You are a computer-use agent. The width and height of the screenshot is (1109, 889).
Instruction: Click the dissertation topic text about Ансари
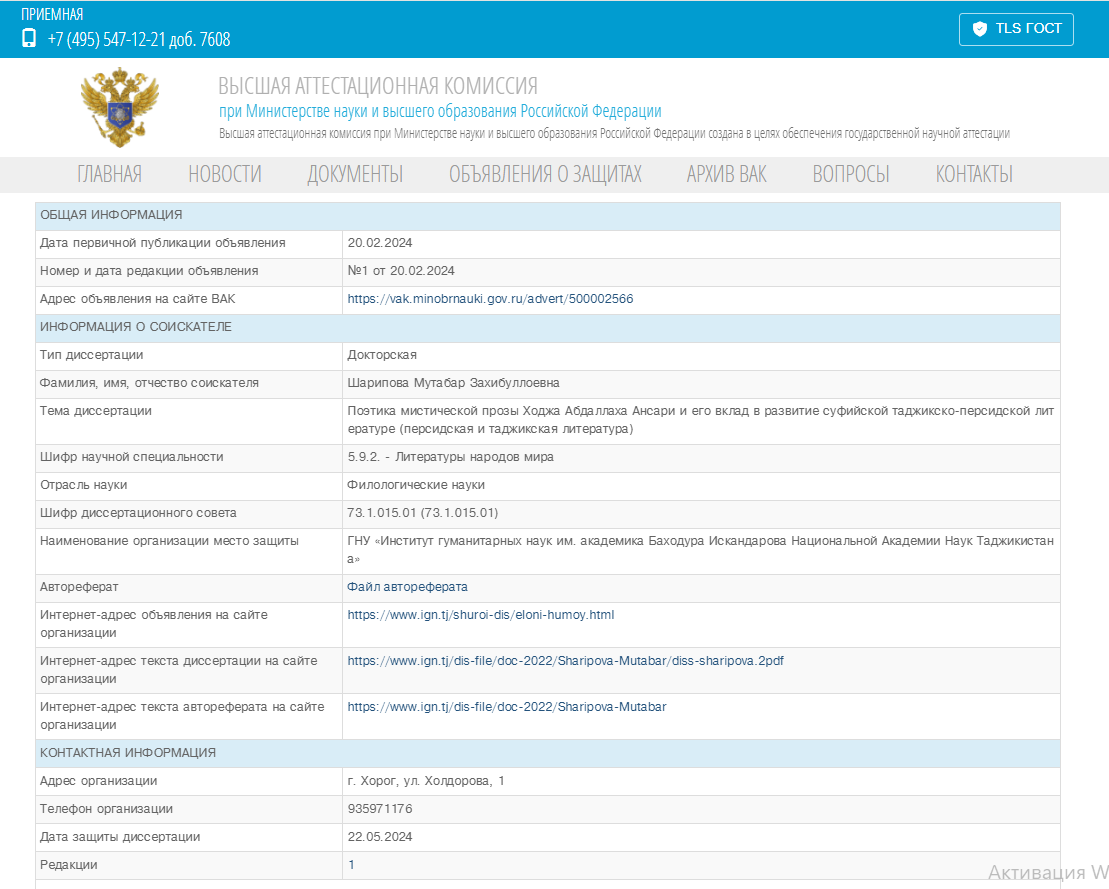tap(701, 420)
